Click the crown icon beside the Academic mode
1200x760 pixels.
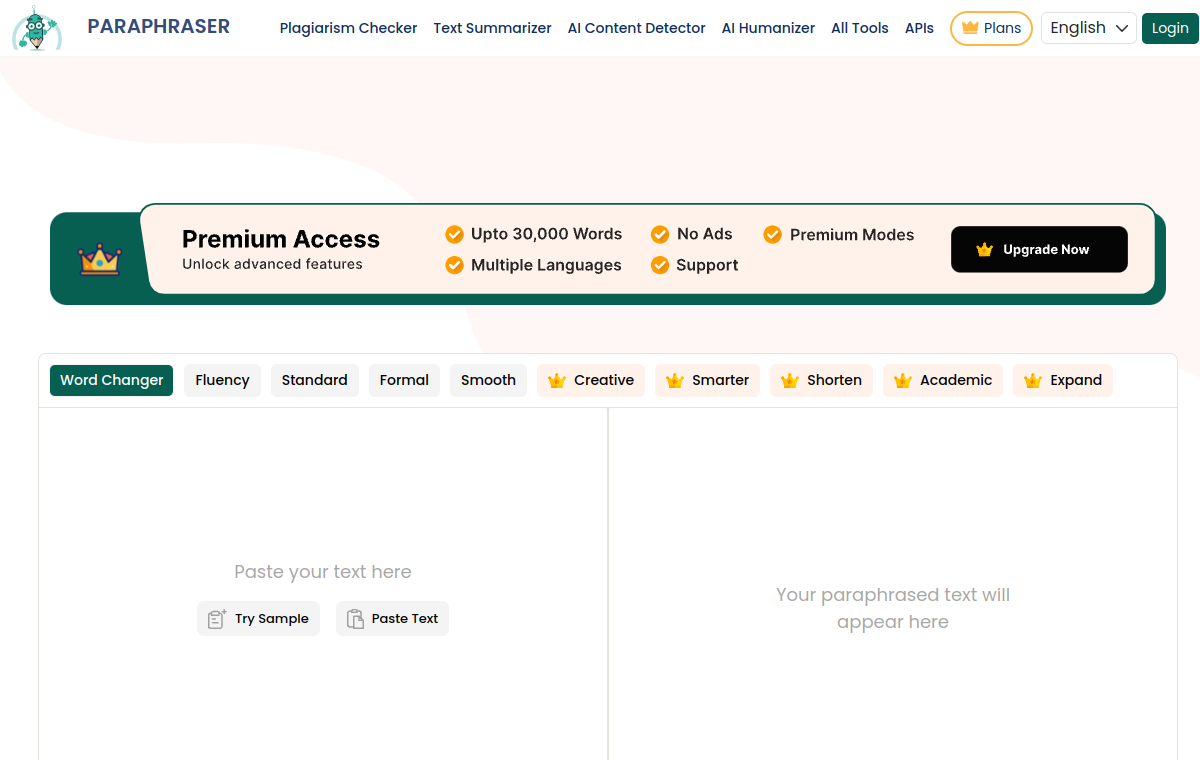click(x=903, y=380)
